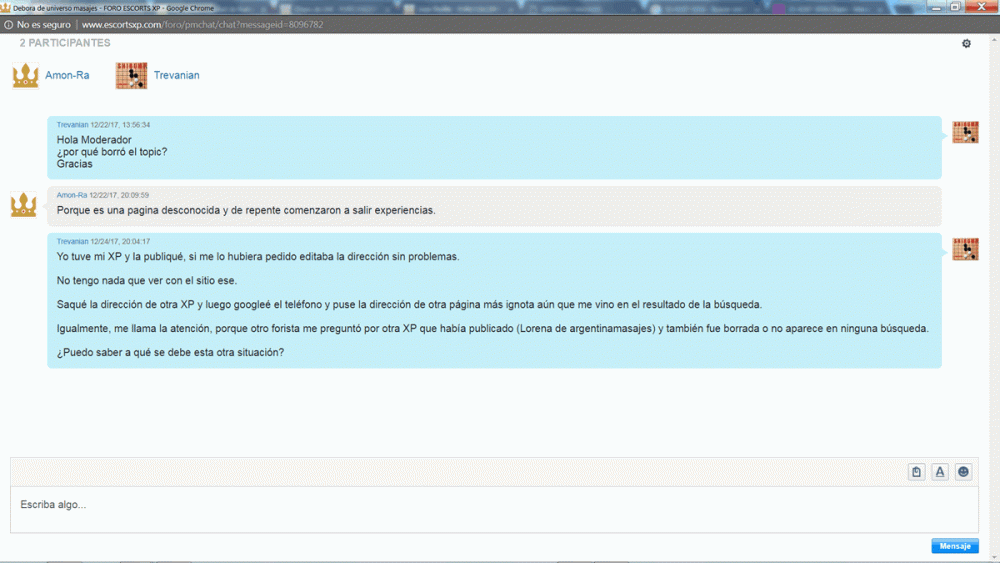1000x563 pixels.
Task: Expand the 2 Participantes header
Action: point(65,44)
